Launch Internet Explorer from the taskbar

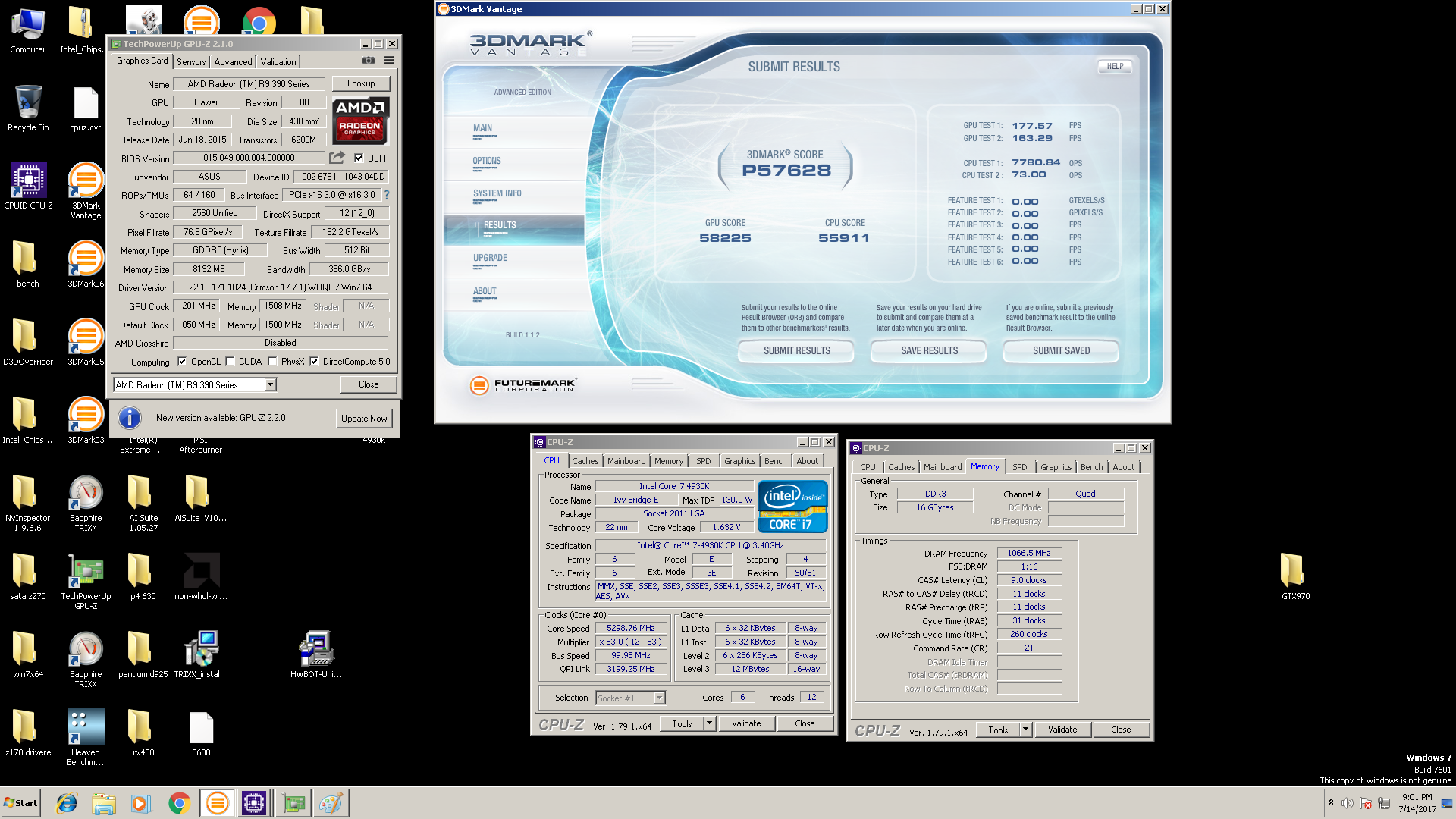pos(67,803)
